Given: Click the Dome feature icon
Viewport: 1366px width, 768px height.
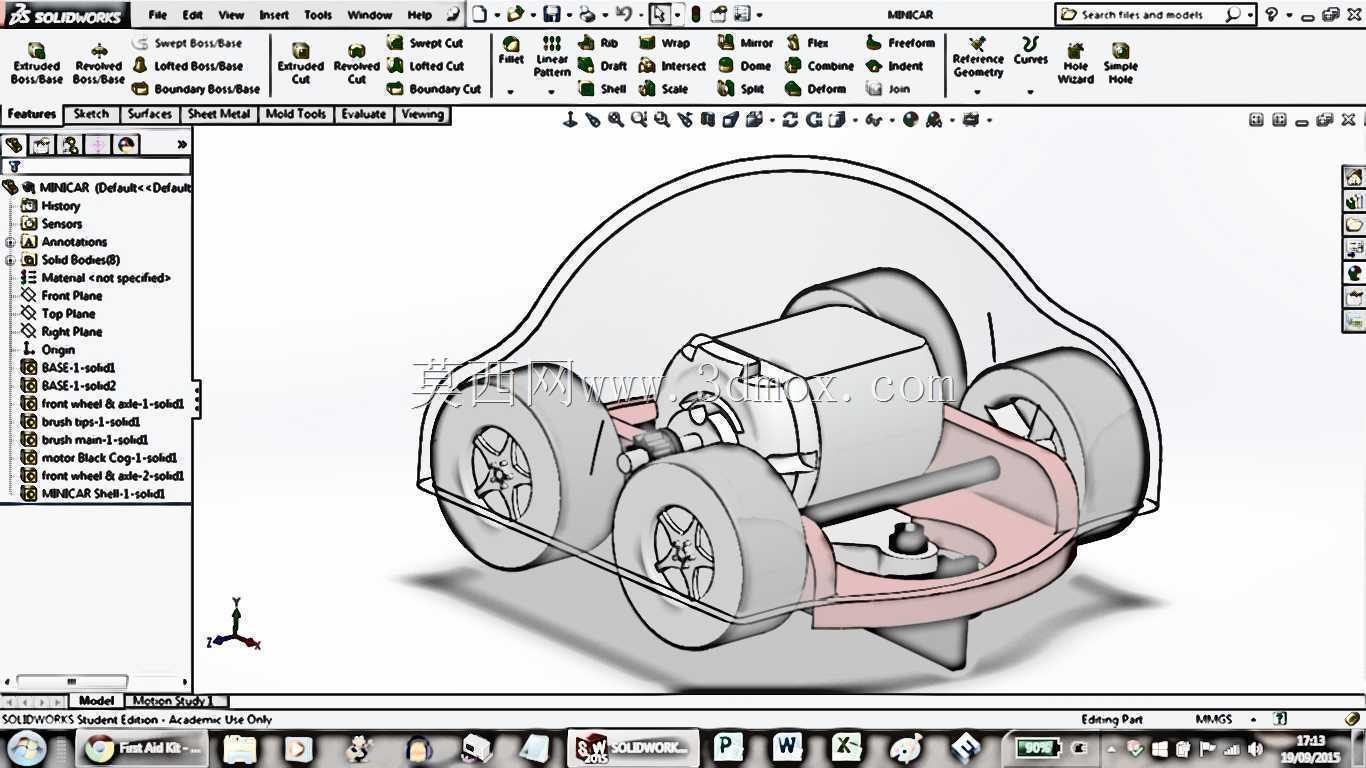Looking at the screenshot, I should [x=745, y=66].
